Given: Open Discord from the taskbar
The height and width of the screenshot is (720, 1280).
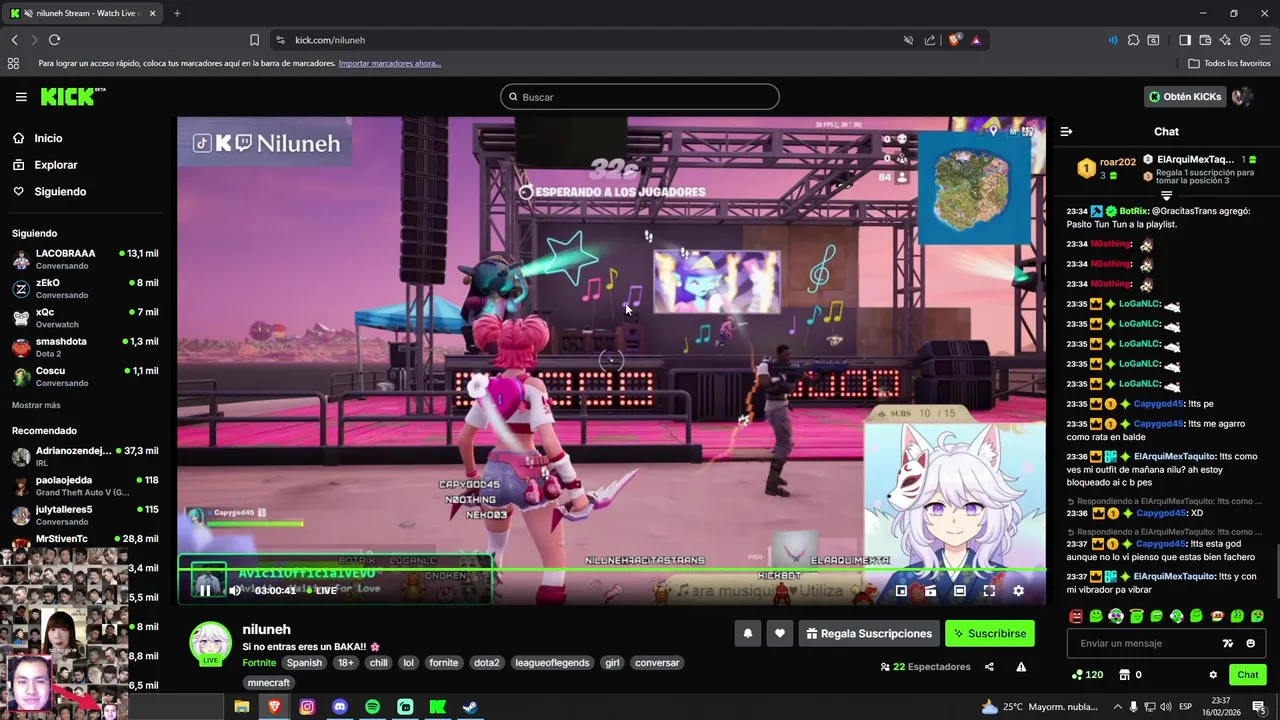Looking at the screenshot, I should [x=340, y=707].
